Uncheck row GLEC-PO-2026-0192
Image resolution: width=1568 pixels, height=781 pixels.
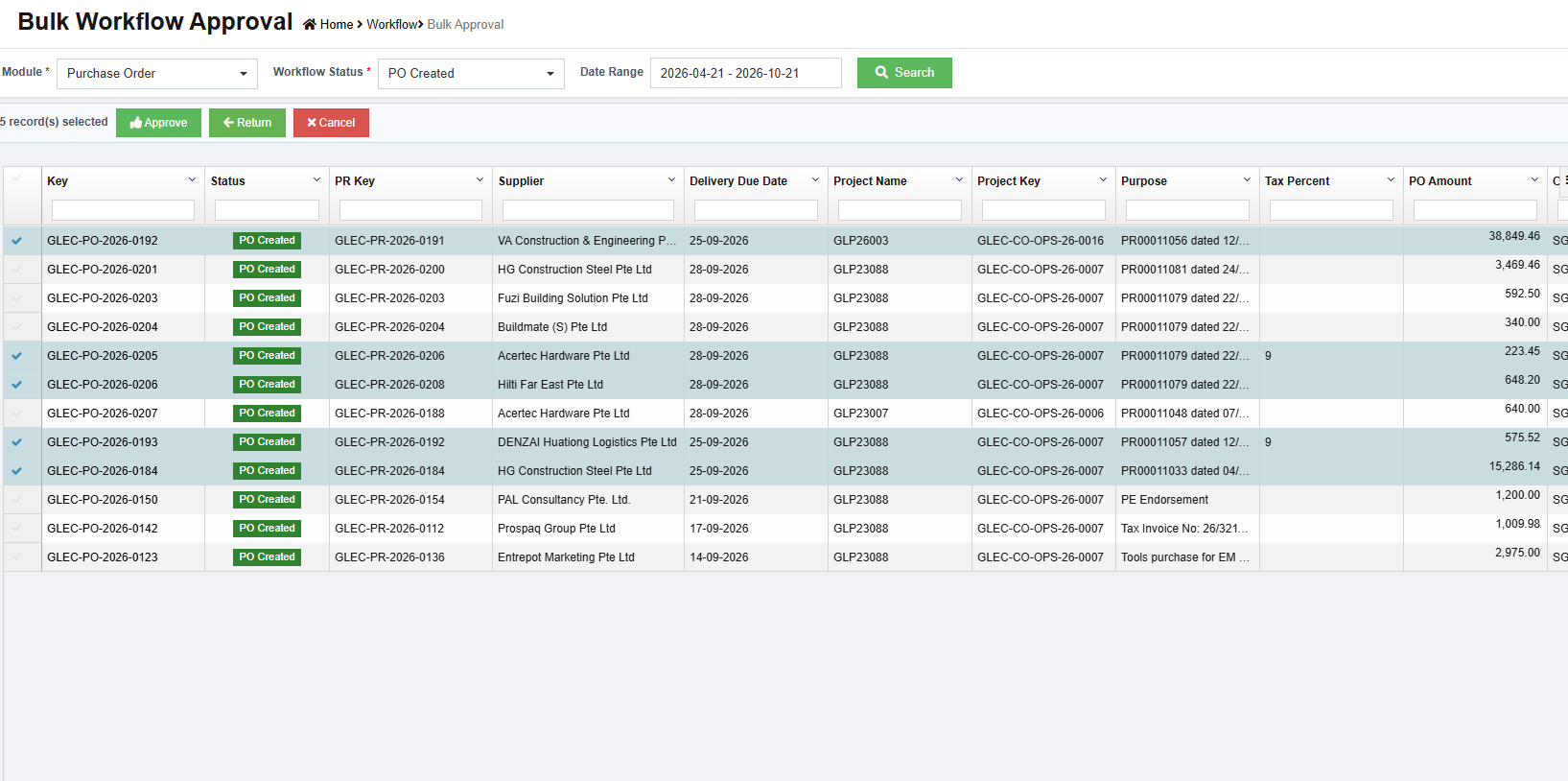pyautogui.click(x=17, y=241)
